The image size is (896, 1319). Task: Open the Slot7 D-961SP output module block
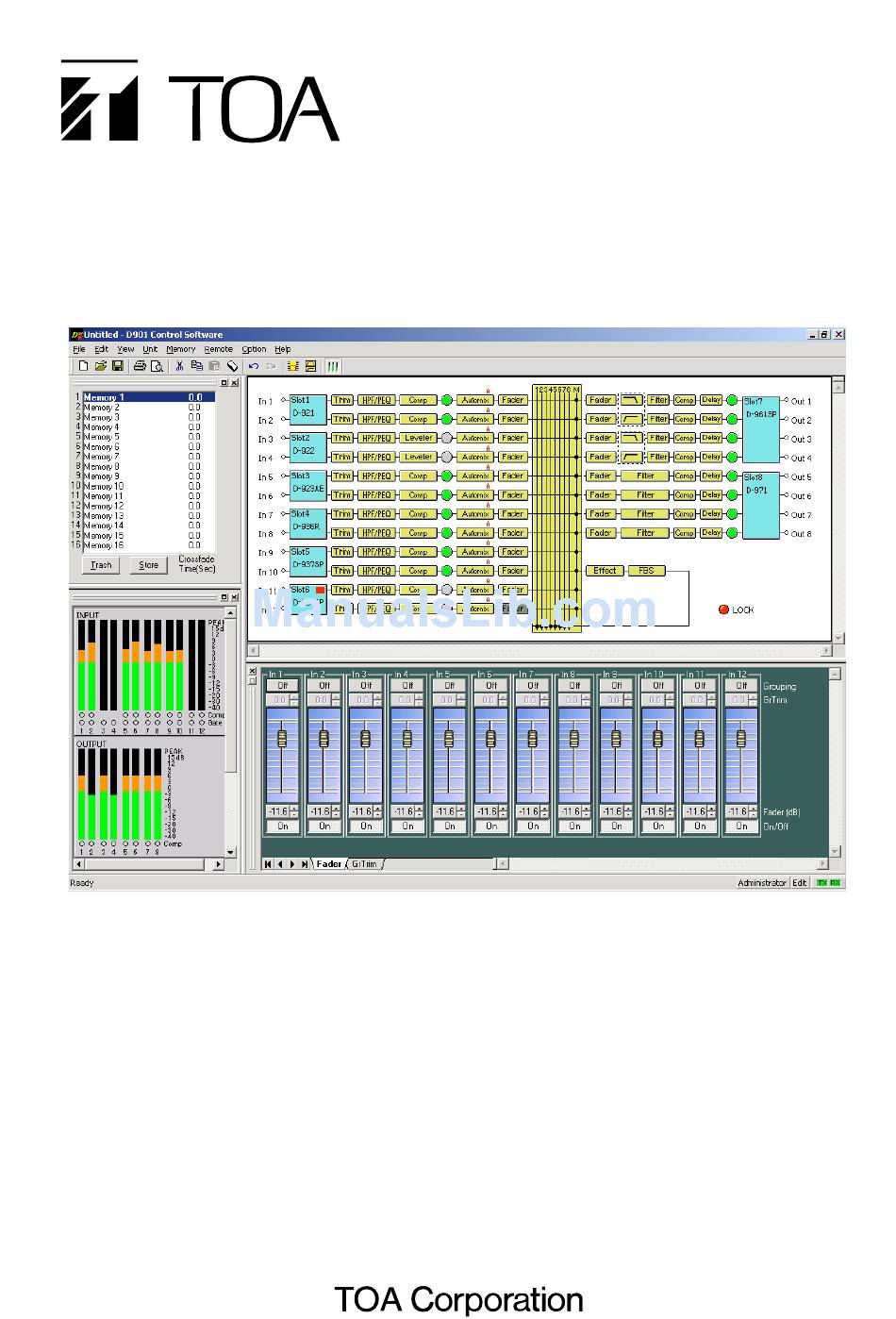(x=761, y=429)
